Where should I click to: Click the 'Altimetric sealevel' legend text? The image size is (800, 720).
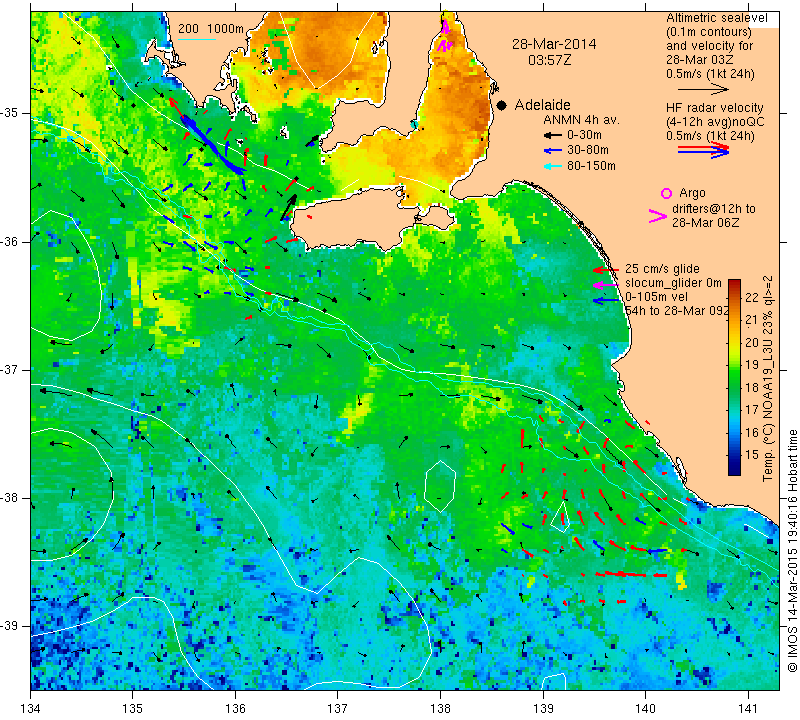tap(717, 18)
